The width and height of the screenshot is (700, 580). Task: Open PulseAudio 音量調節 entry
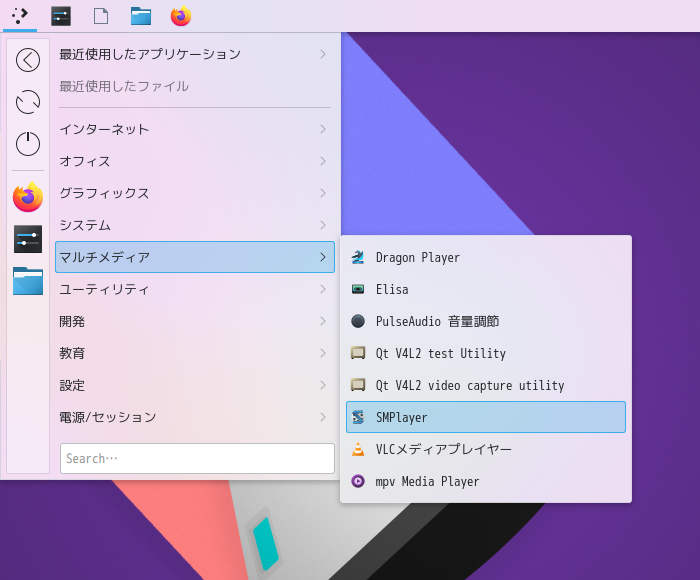pyautogui.click(x=486, y=321)
